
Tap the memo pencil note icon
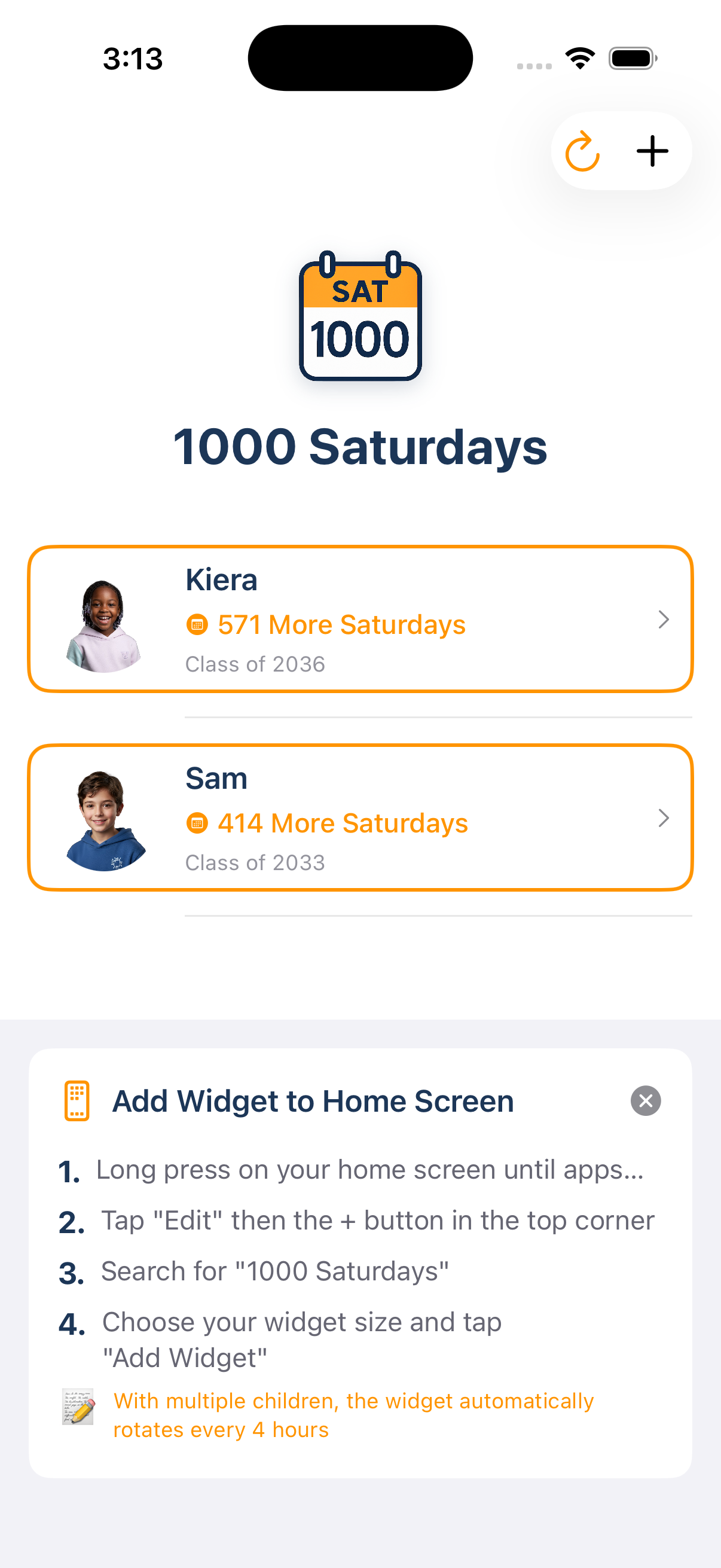click(78, 1407)
